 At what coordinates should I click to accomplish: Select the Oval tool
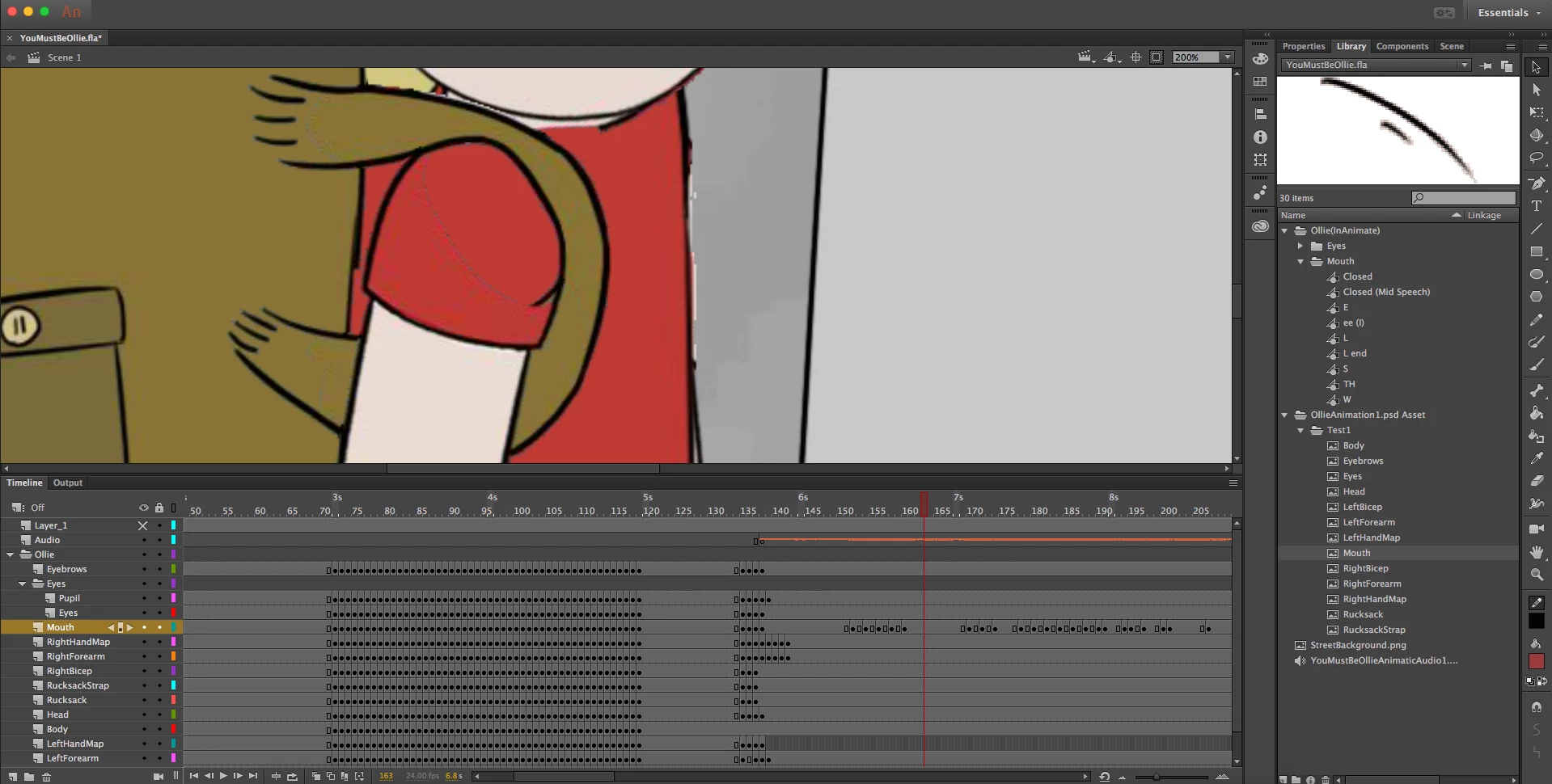1537,274
